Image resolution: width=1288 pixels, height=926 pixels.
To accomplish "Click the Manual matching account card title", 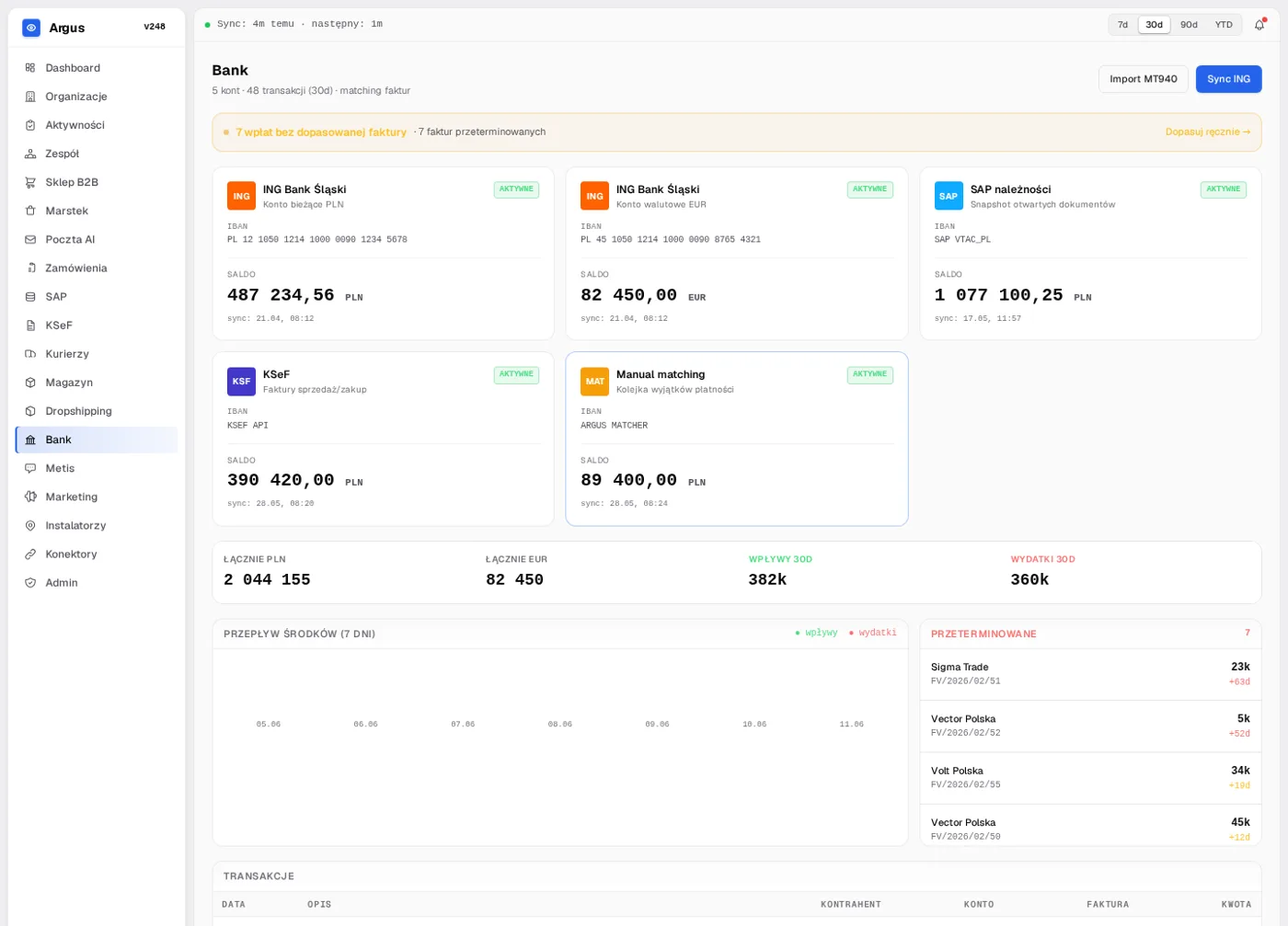I will 661,374.
